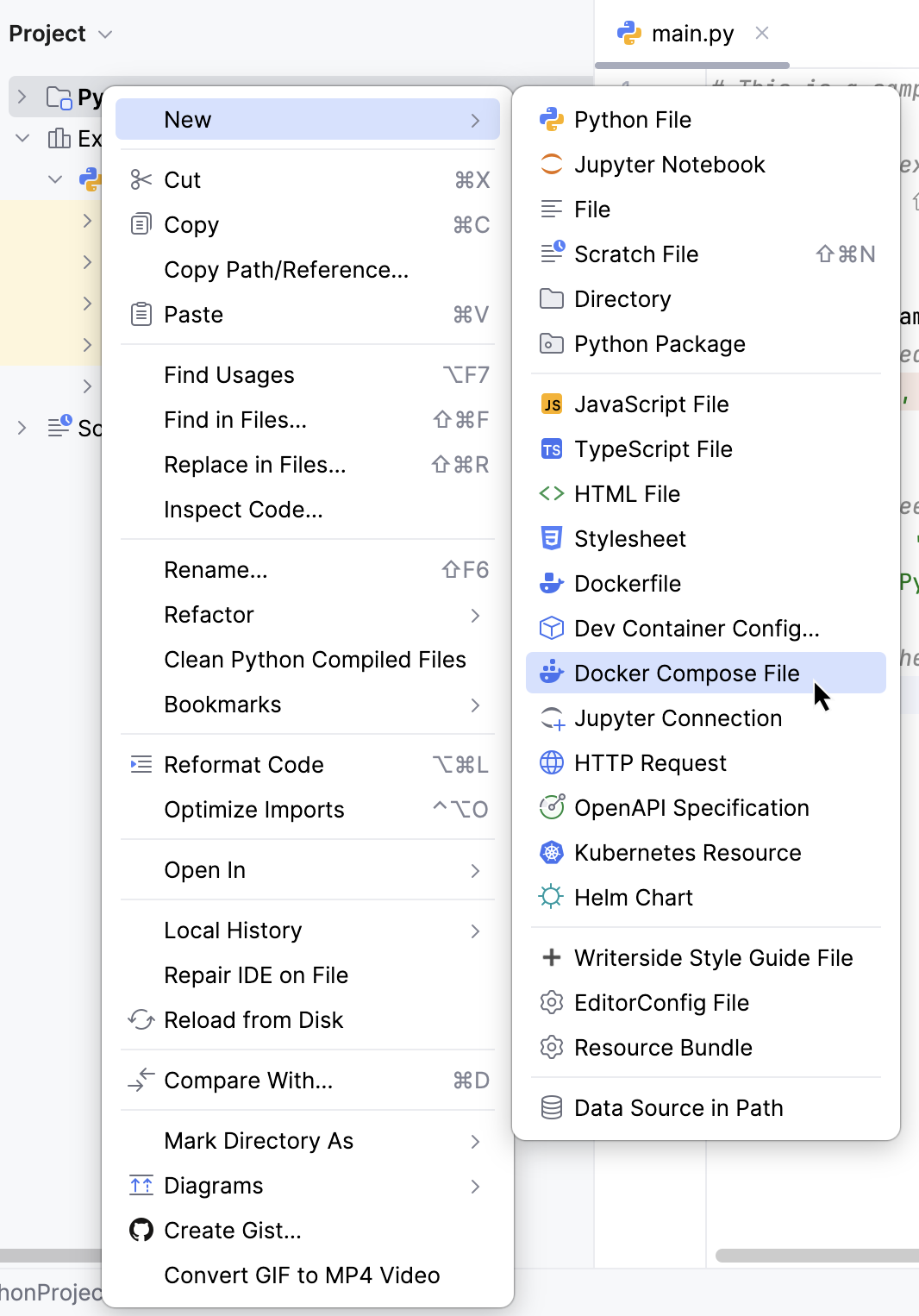
Task: Click the Resource Bundle gear icon
Action: (x=552, y=1048)
